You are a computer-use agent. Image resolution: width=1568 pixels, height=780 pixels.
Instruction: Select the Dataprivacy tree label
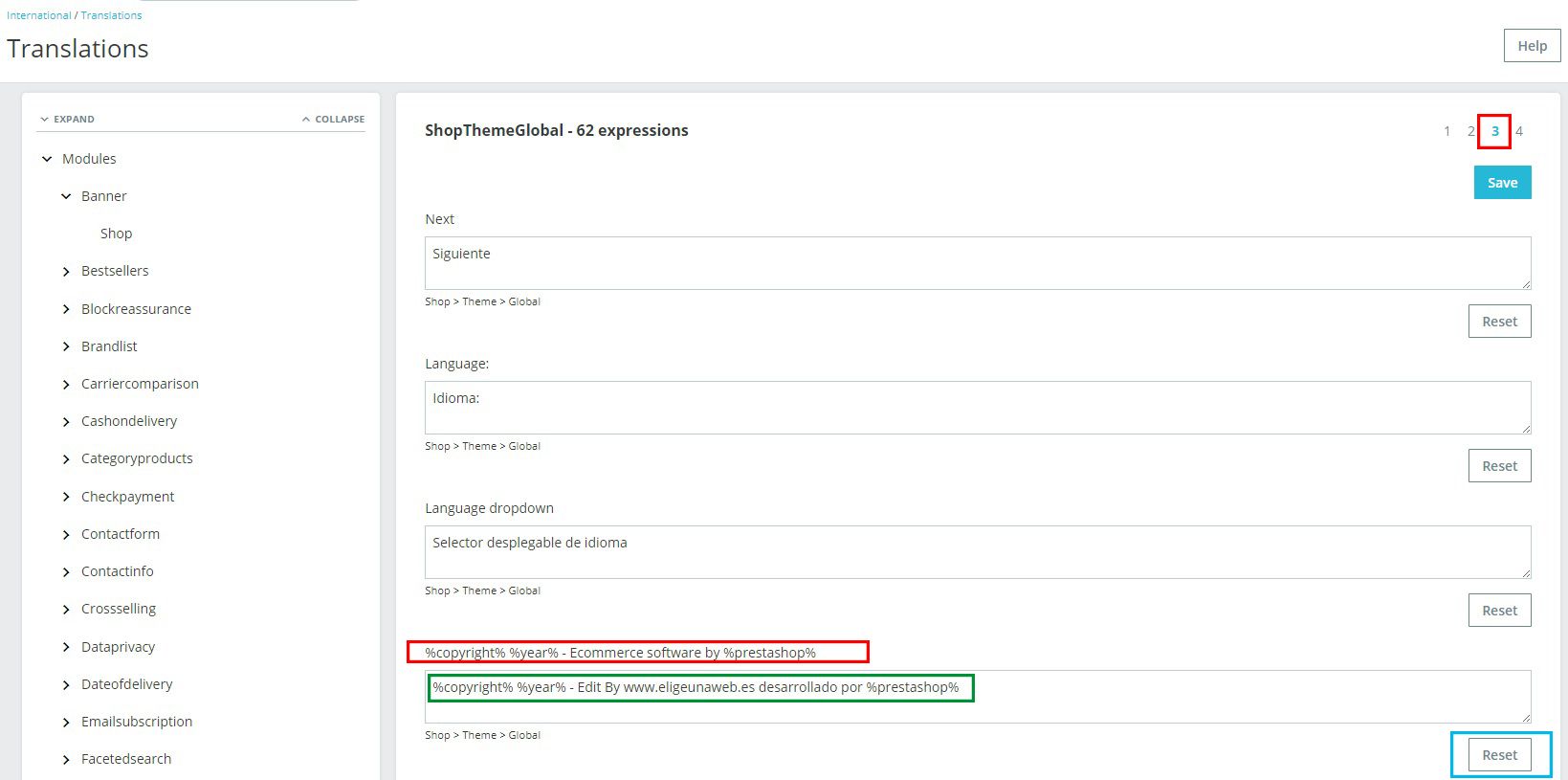click(118, 647)
